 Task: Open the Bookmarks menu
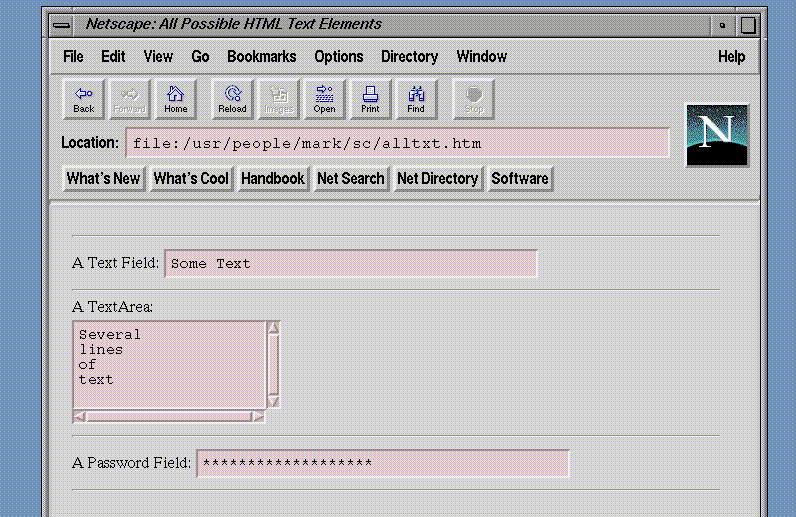coord(261,57)
